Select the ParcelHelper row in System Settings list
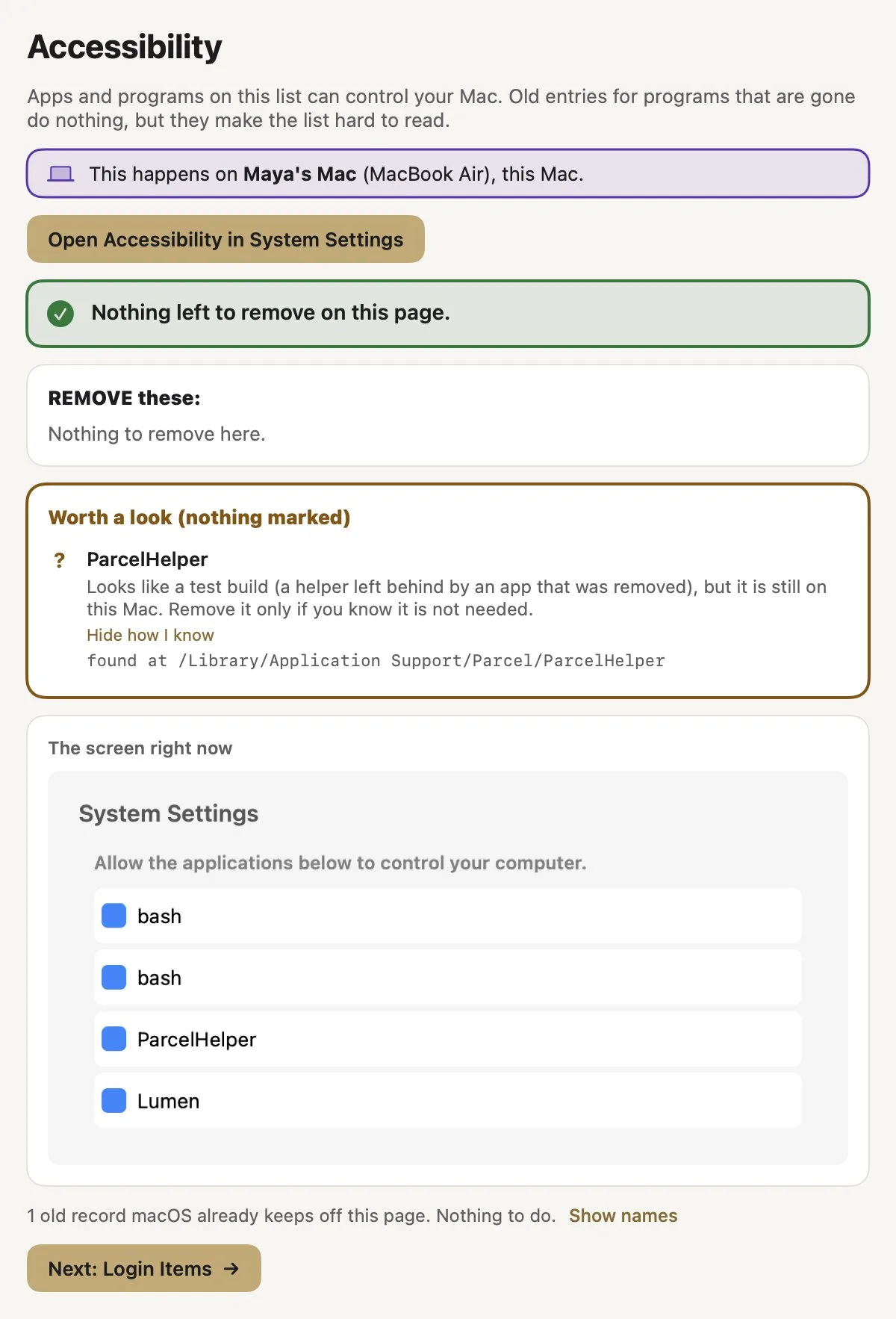 click(x=448, y=1039)
